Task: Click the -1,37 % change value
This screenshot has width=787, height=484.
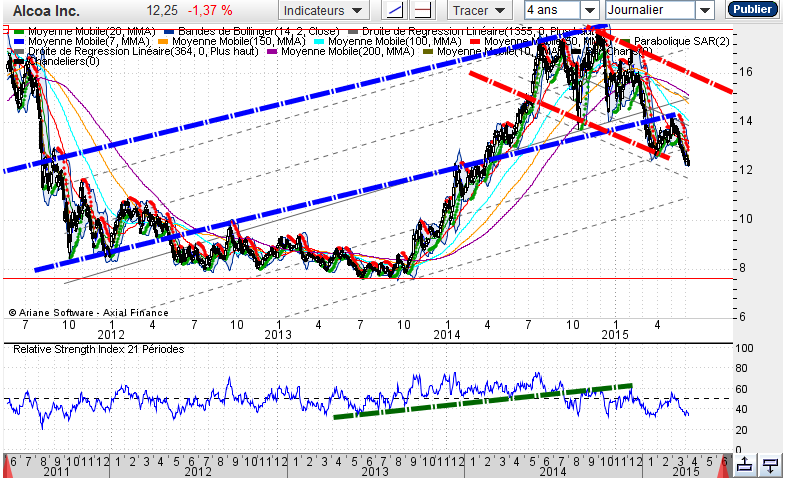Action: (x=210, y=10)
